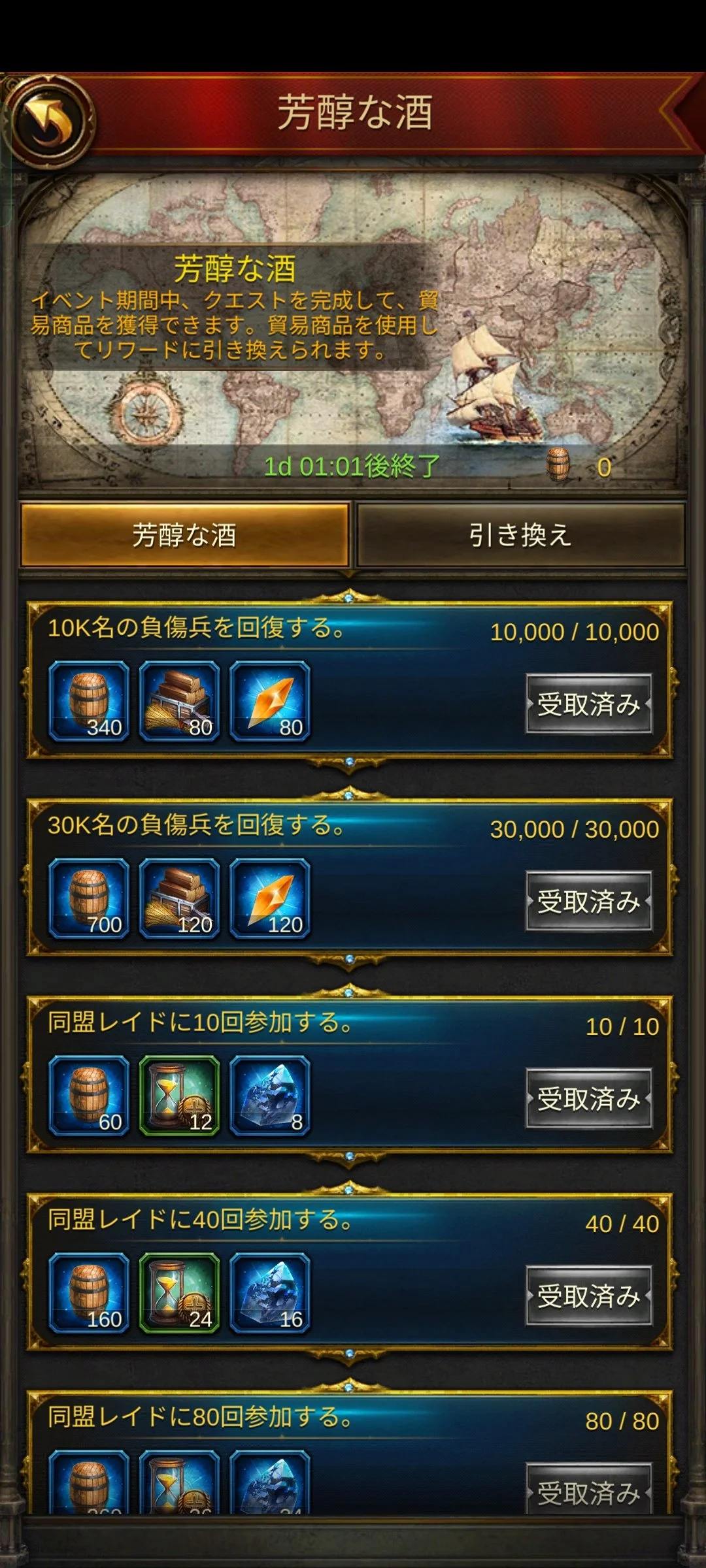Image resolution: width=706 pixels, height=1568 pixels.
Task: Tap 受取済み button for 40 raids quest
Action: pos(589,1296)
